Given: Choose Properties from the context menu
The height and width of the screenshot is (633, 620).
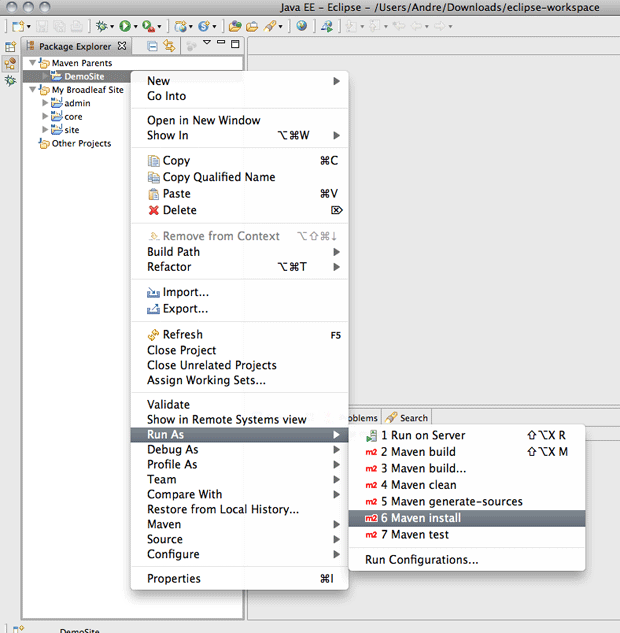Looking at the screenshot, I should coord(240,579).
